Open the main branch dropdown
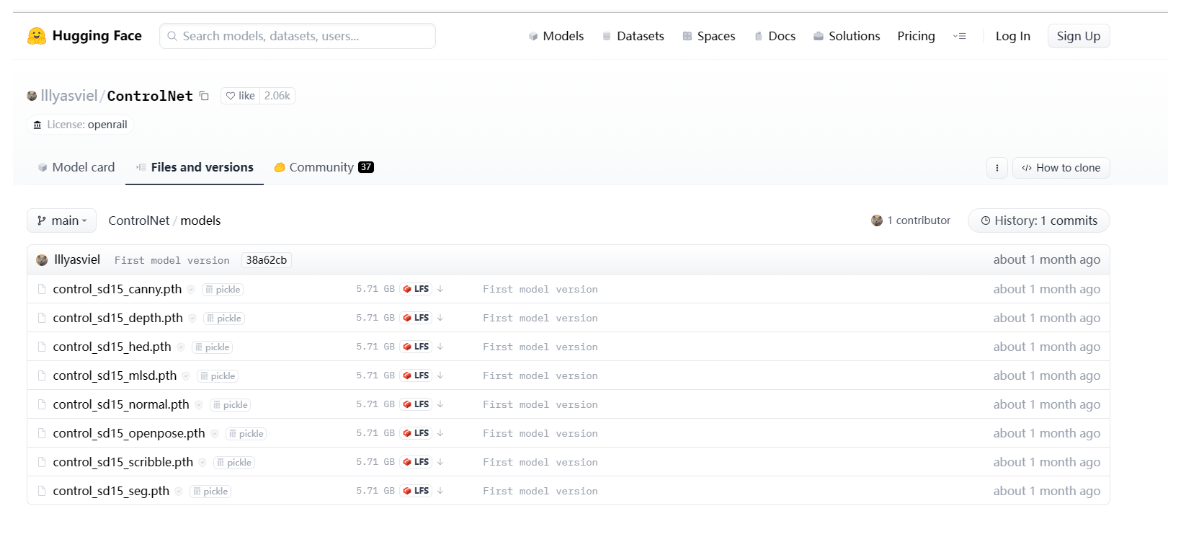Viewport: 1194px width, 535px height. (x=62, y=221)
